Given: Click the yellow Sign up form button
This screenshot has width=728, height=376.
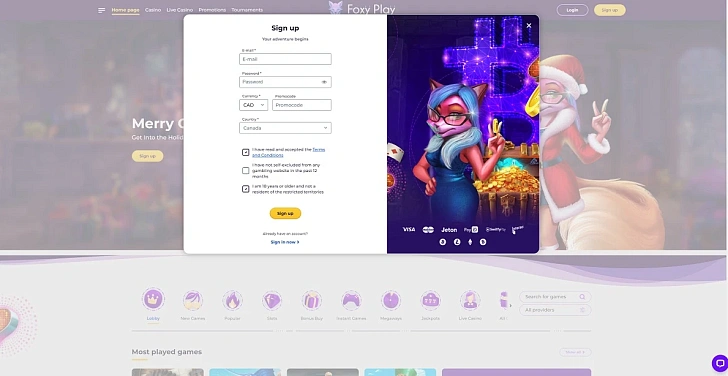Looking at the screenshot, I should [x=285, y=213].
